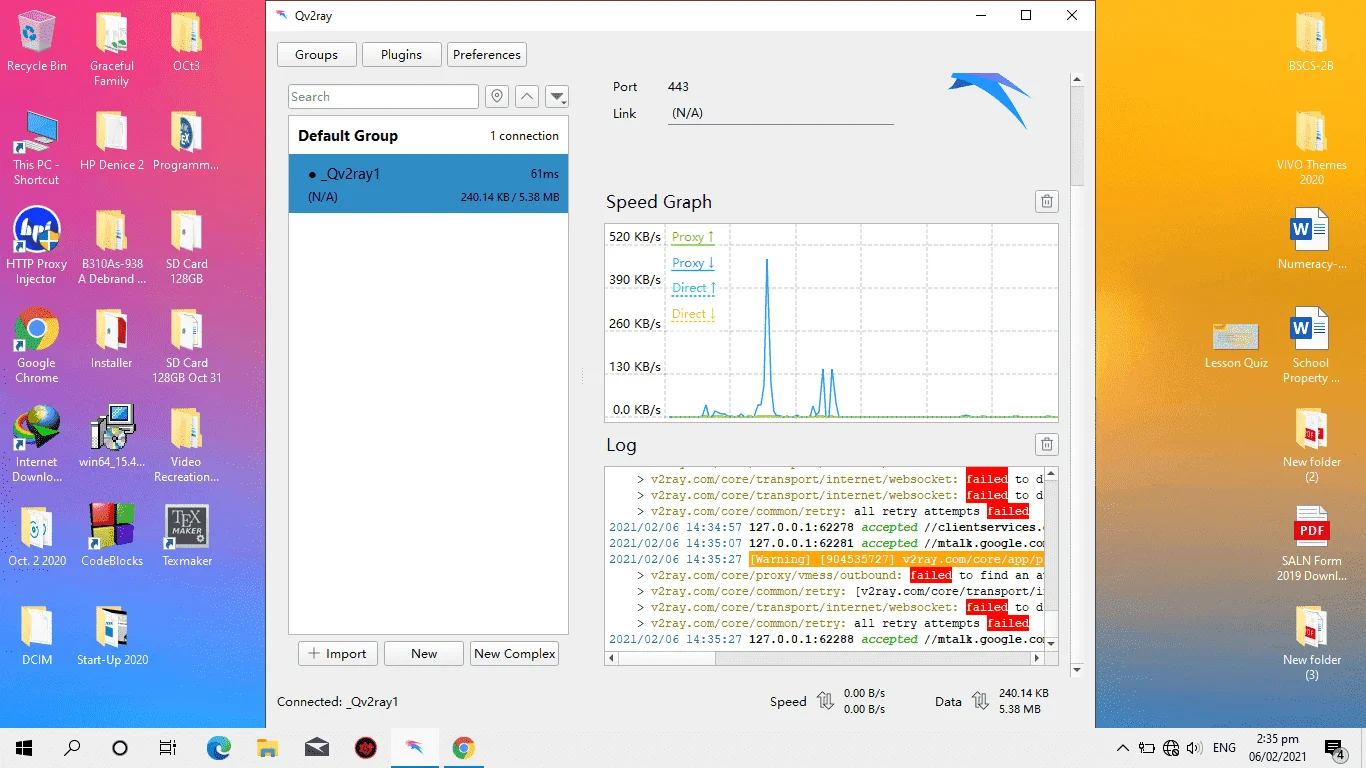Launch Microsoft Edge from the taskbar
Image resolution: width=1366 pixels, height=768 pixels.
[219, 747]
